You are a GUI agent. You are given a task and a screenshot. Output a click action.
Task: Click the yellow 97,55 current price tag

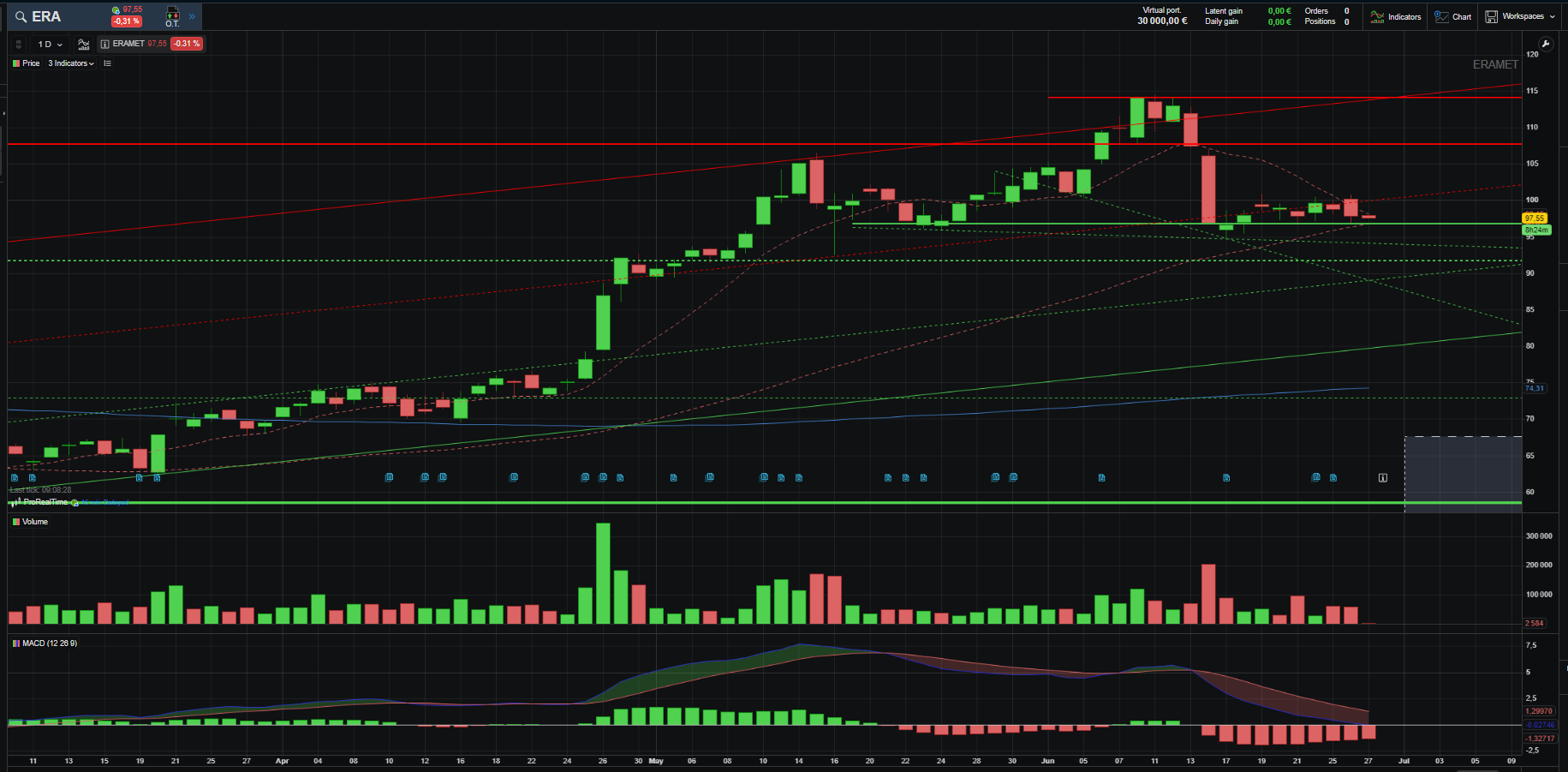(1535, 218)
